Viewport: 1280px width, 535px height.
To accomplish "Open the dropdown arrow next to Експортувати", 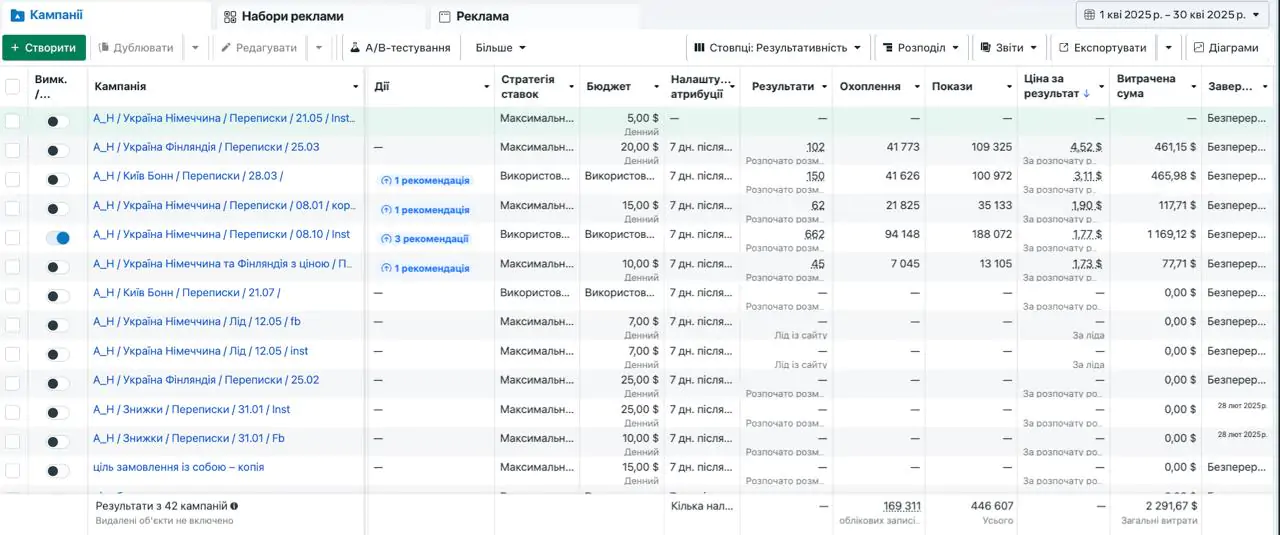I will pyautogui.click(x=1168, y=47).
